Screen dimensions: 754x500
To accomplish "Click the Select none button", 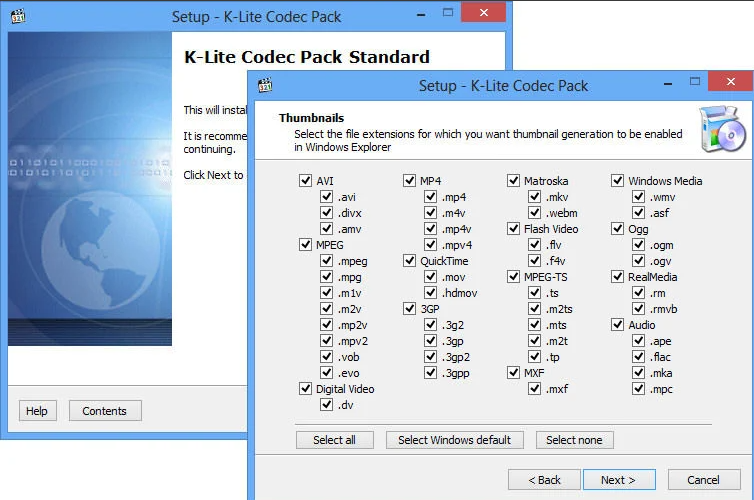I will [x=575, y=440].
